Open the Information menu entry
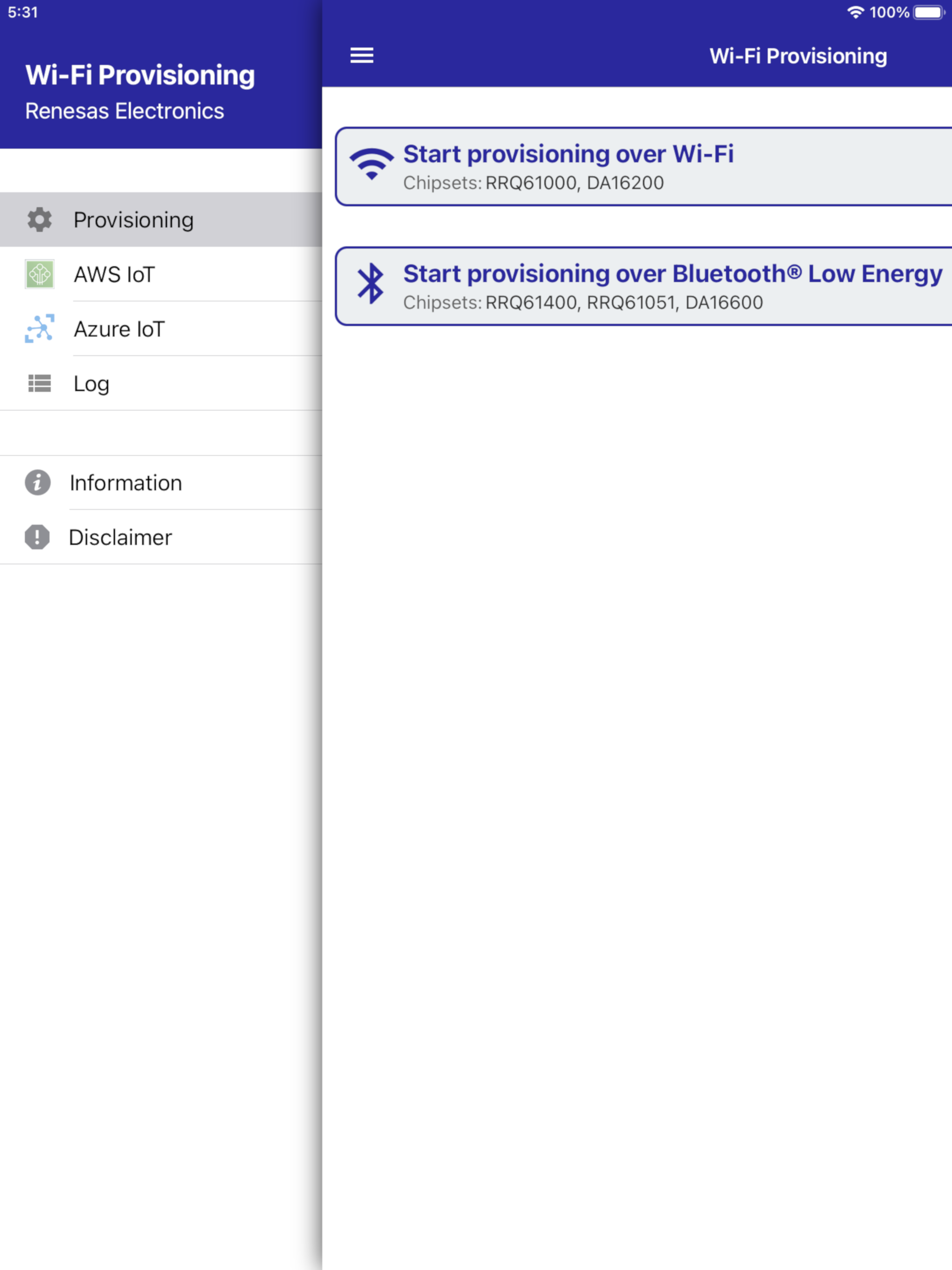This screenshot has width=952, height=1270. click(x=161, y=482)
